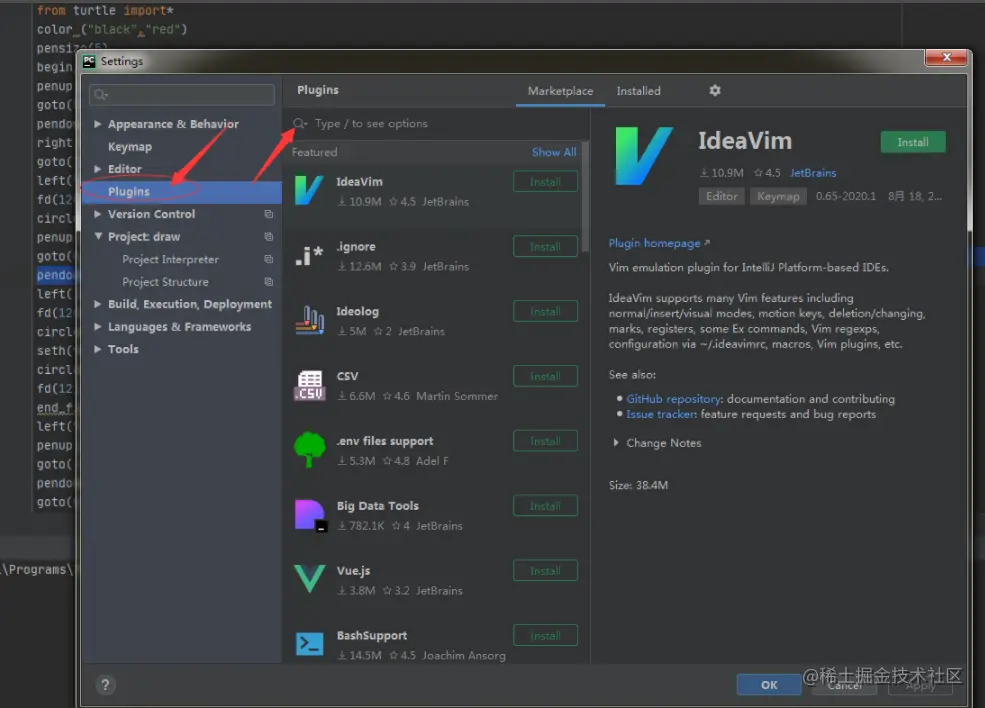Click the 'Size: 38.4M' text
The width and height of the screenshot is (985, 708).
pyautogui.click(x=638, y=485)
